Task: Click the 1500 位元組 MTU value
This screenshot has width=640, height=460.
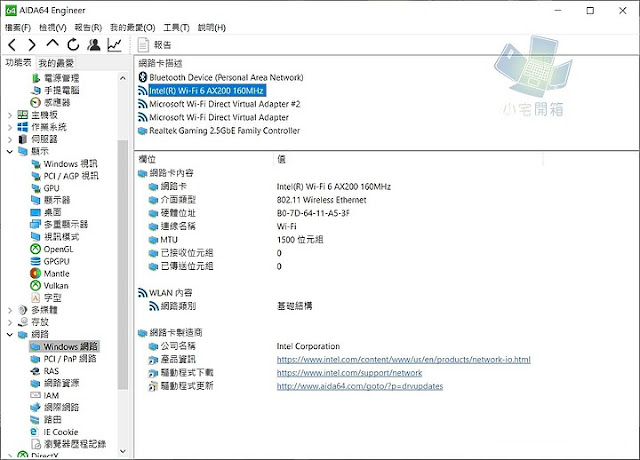Action: click(x=300, y=240)
